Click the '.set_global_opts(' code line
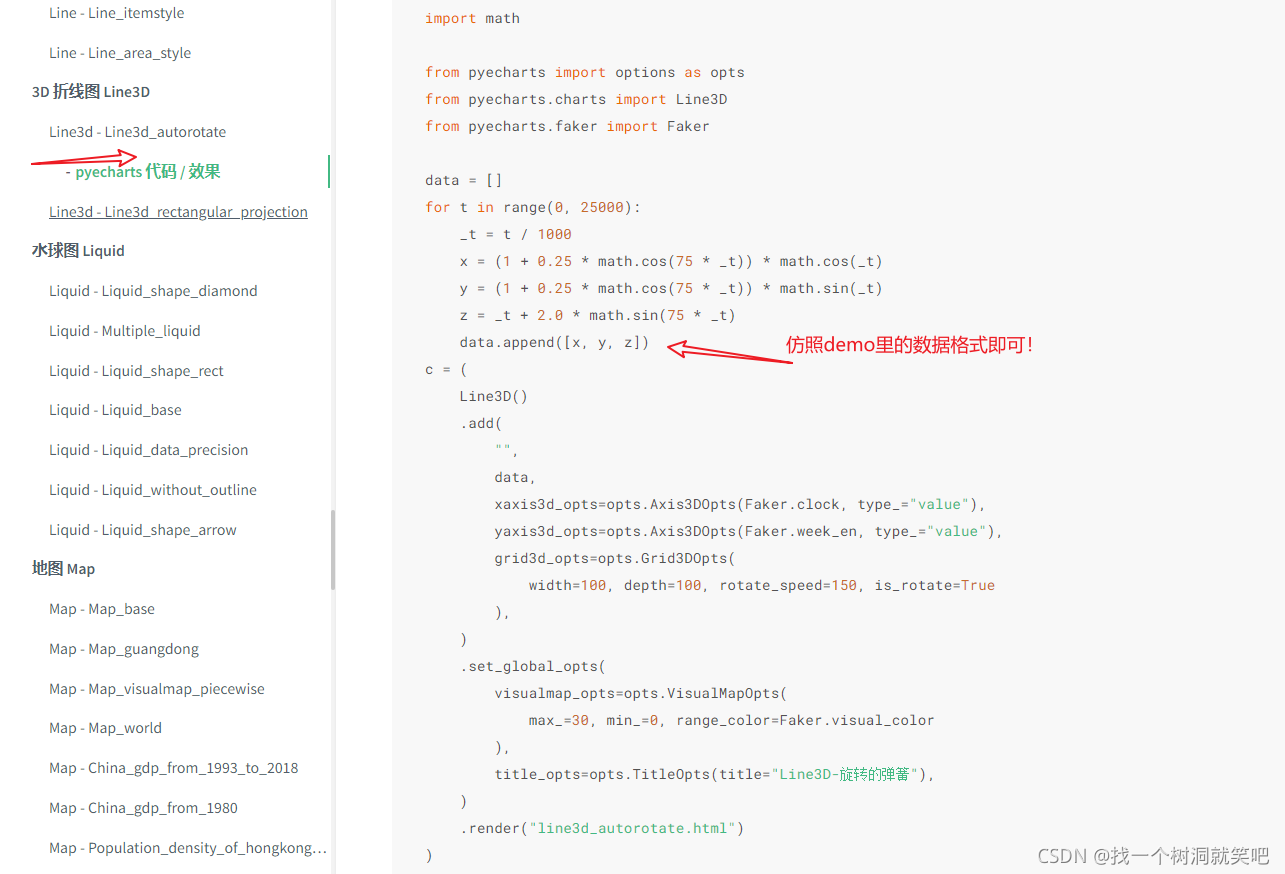1285x874 pixels. pyautogui.click(x=533, y=666)
